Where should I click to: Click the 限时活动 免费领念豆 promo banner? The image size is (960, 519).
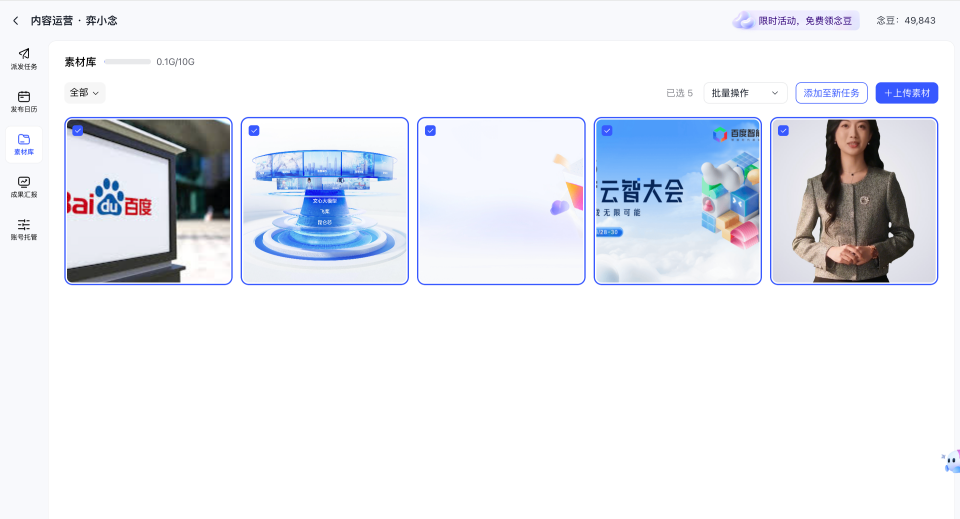point(796,20)
